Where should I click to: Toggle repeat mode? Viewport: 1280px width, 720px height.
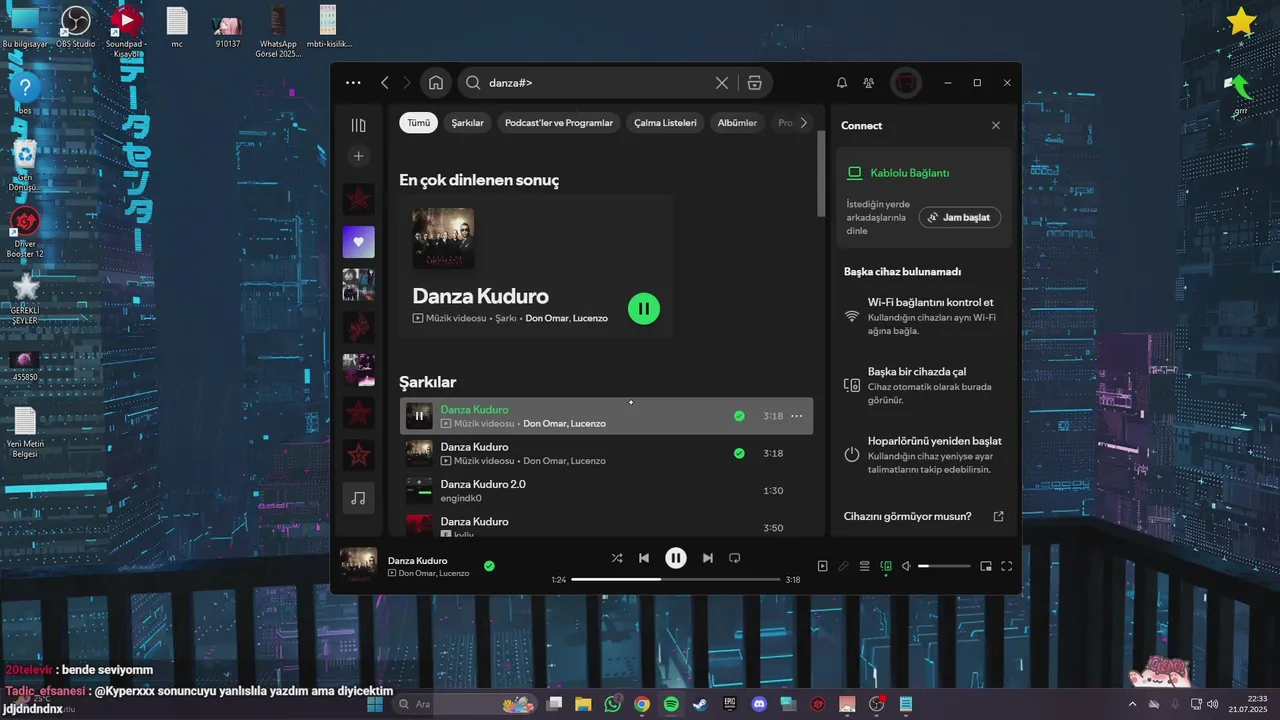click(x=735, y=558)
